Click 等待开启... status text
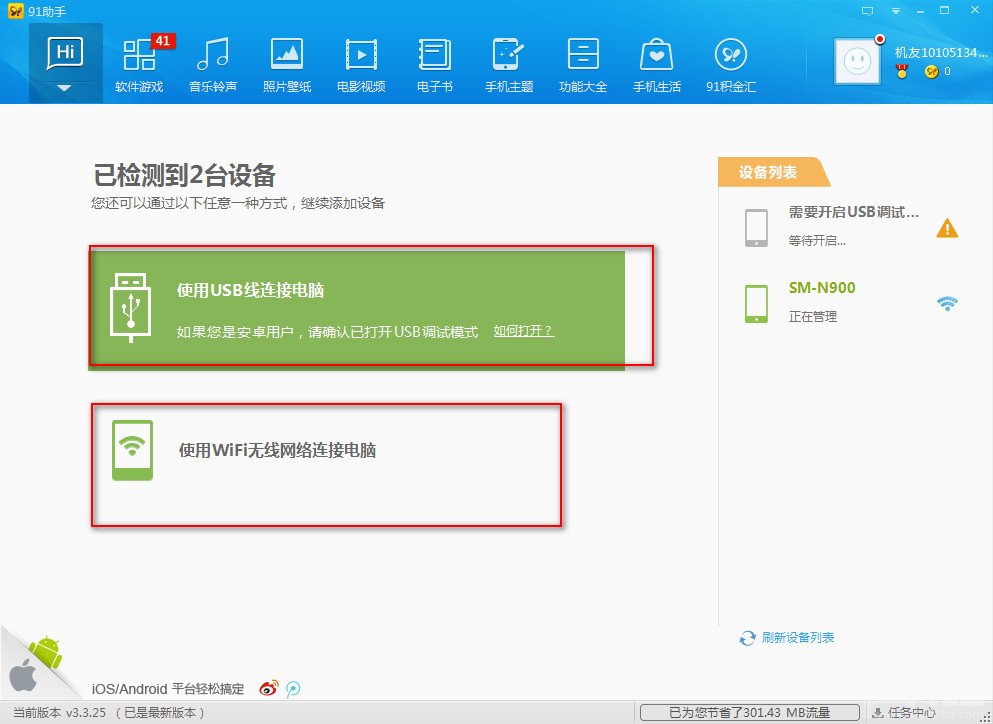 click(x=817, y=241)
